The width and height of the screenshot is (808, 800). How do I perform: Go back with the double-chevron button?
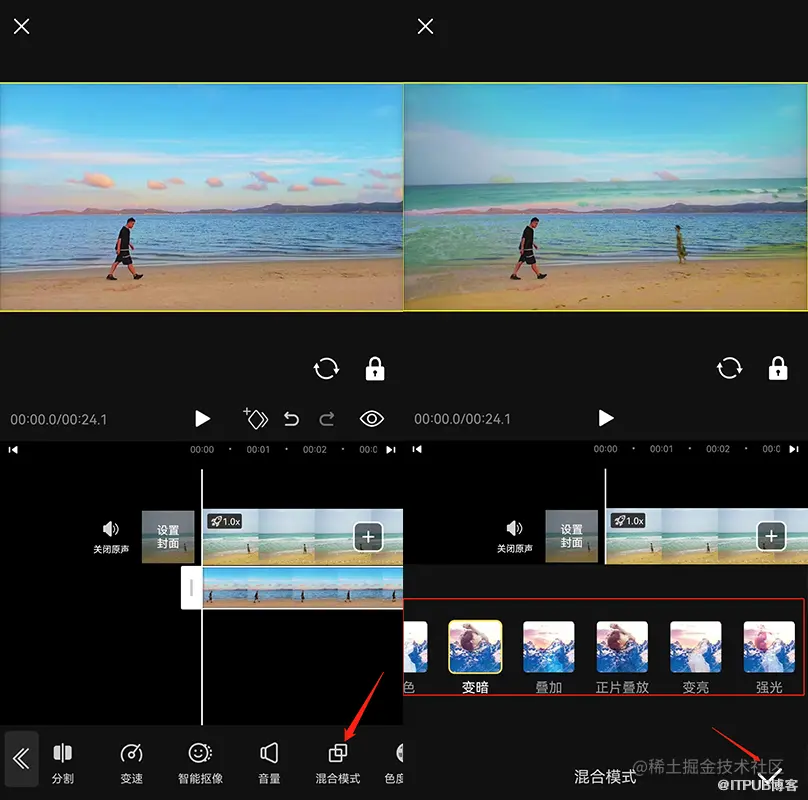point(22,759)
